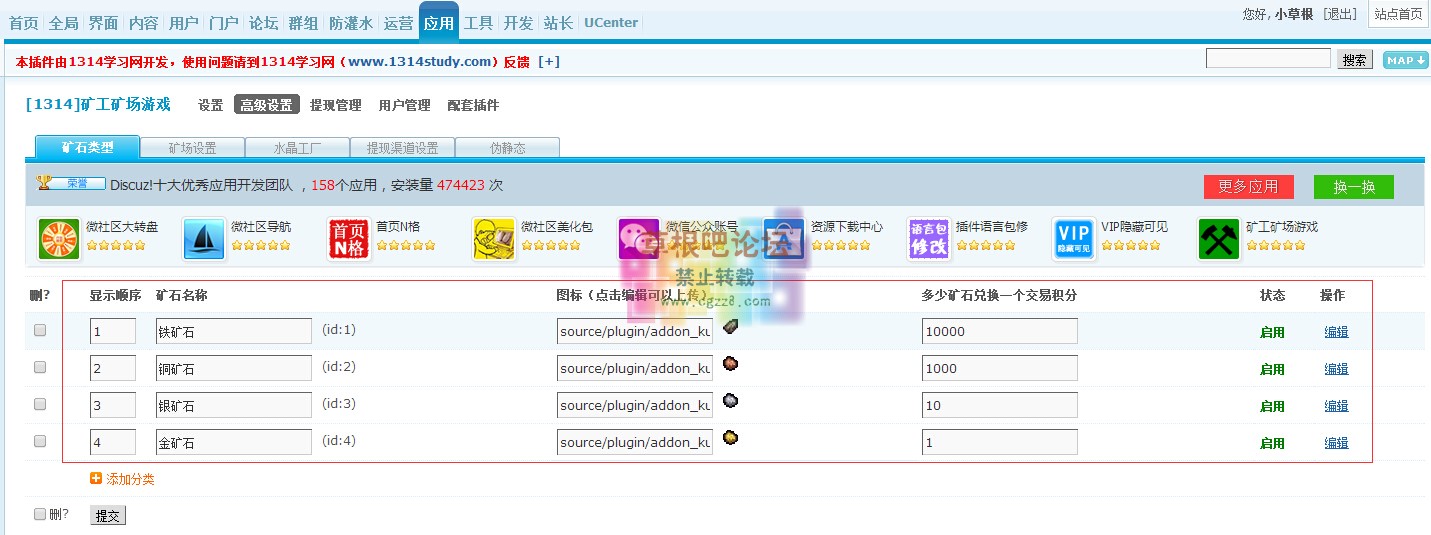
Task: Click the 添加分类 link
Action: pyautogui.click(x=130, y=479)
